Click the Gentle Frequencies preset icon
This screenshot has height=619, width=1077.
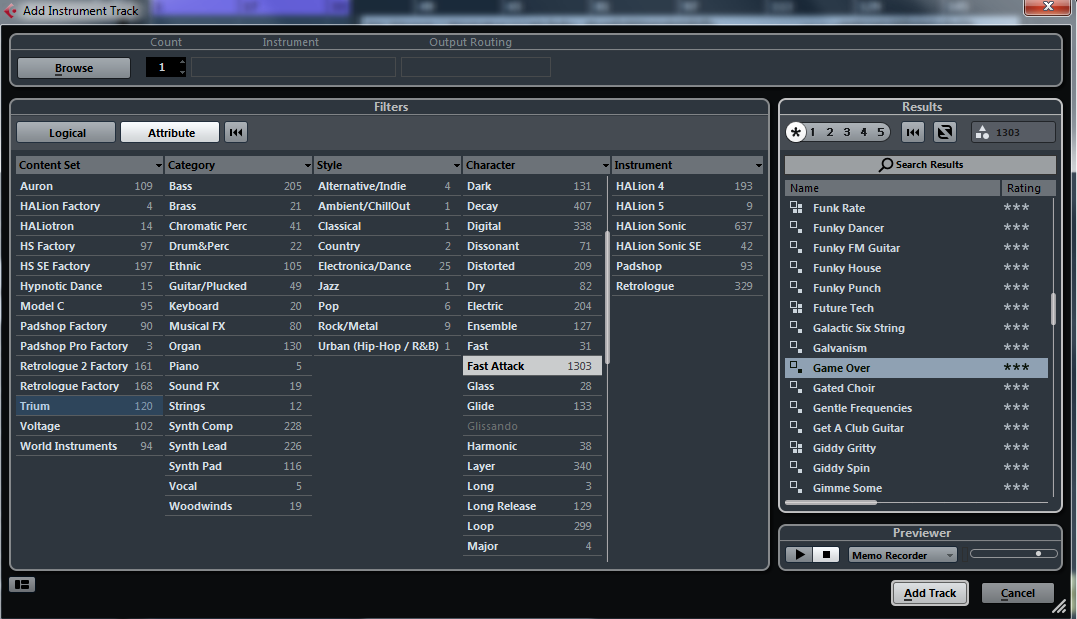[796, 406]
